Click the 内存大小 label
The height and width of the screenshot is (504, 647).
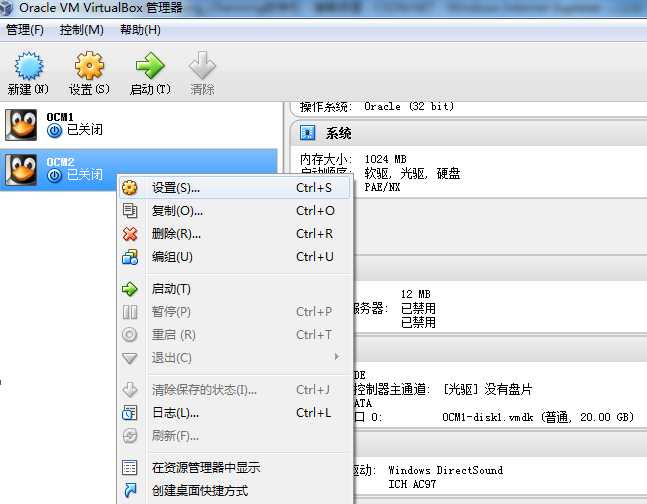(x=326, y=159)
